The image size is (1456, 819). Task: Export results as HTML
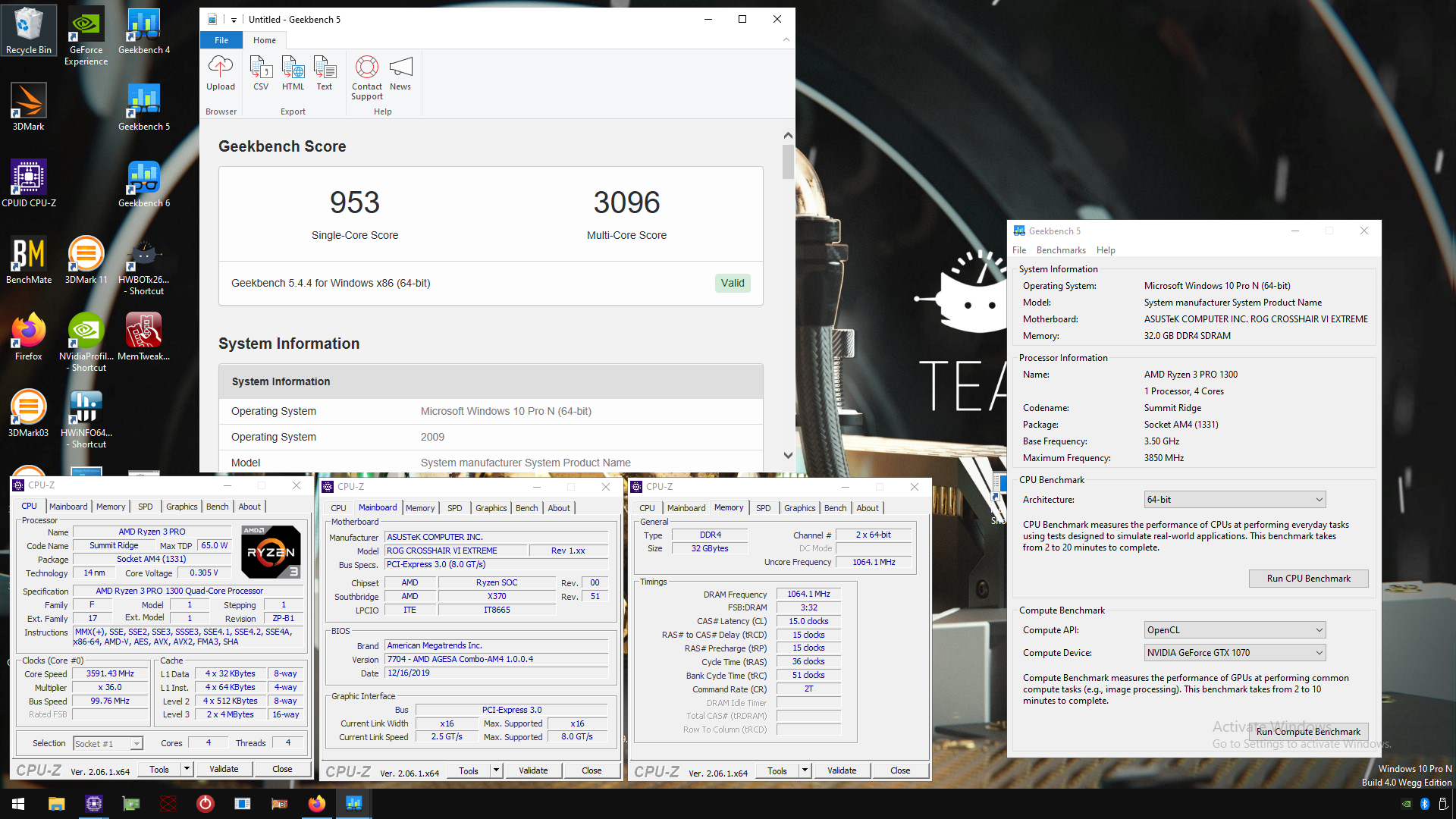(x=293, y=74)
